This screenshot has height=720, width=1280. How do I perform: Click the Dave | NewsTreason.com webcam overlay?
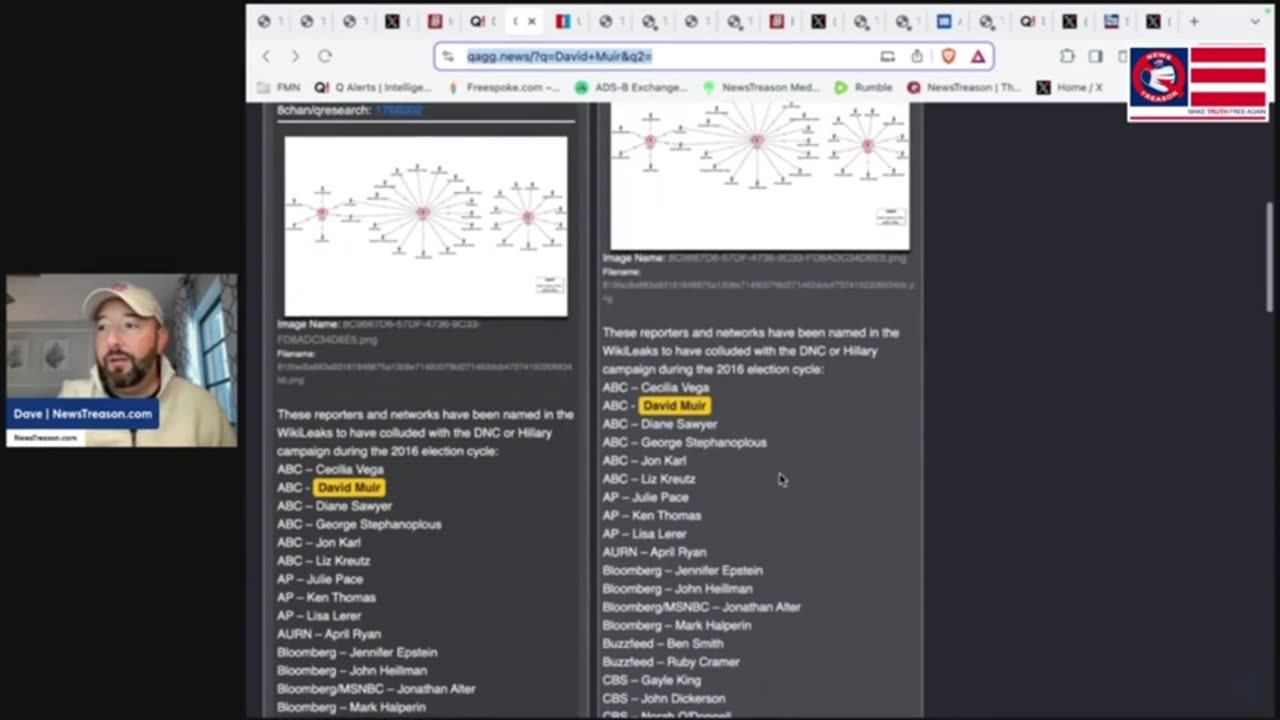pos(122,360)
